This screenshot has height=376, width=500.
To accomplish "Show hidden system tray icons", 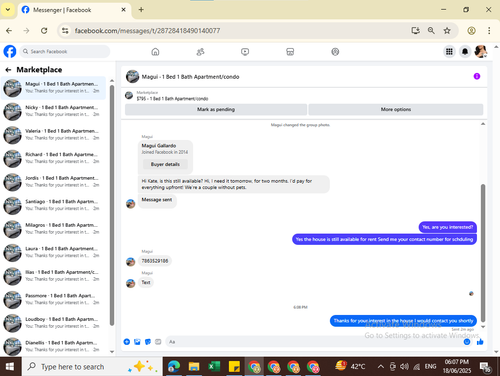I will pos(380,367).
